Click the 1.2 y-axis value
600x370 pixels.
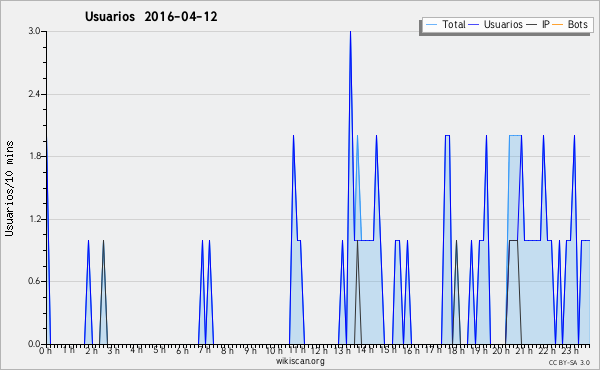[35, 219]
